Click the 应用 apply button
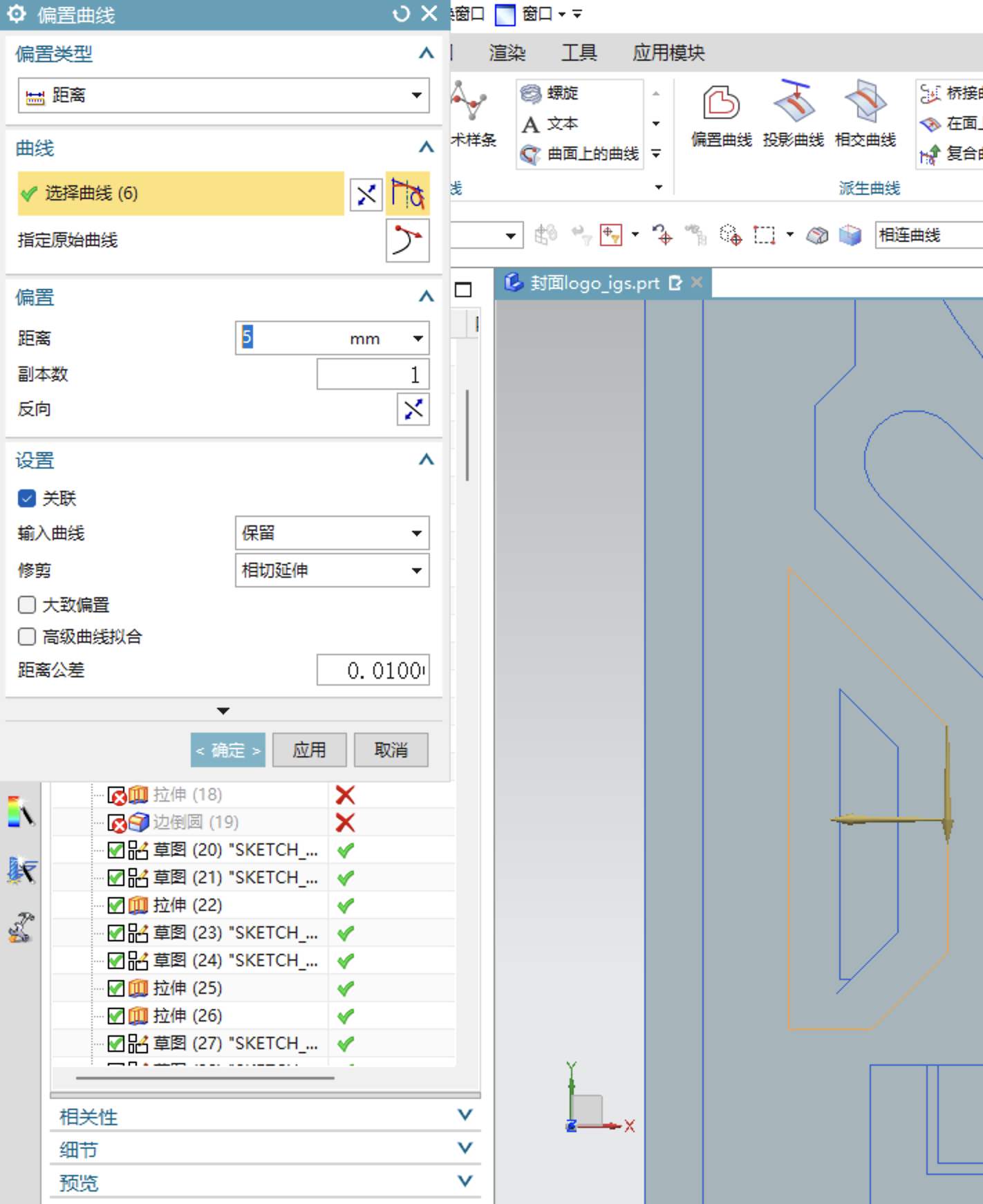 309,750
